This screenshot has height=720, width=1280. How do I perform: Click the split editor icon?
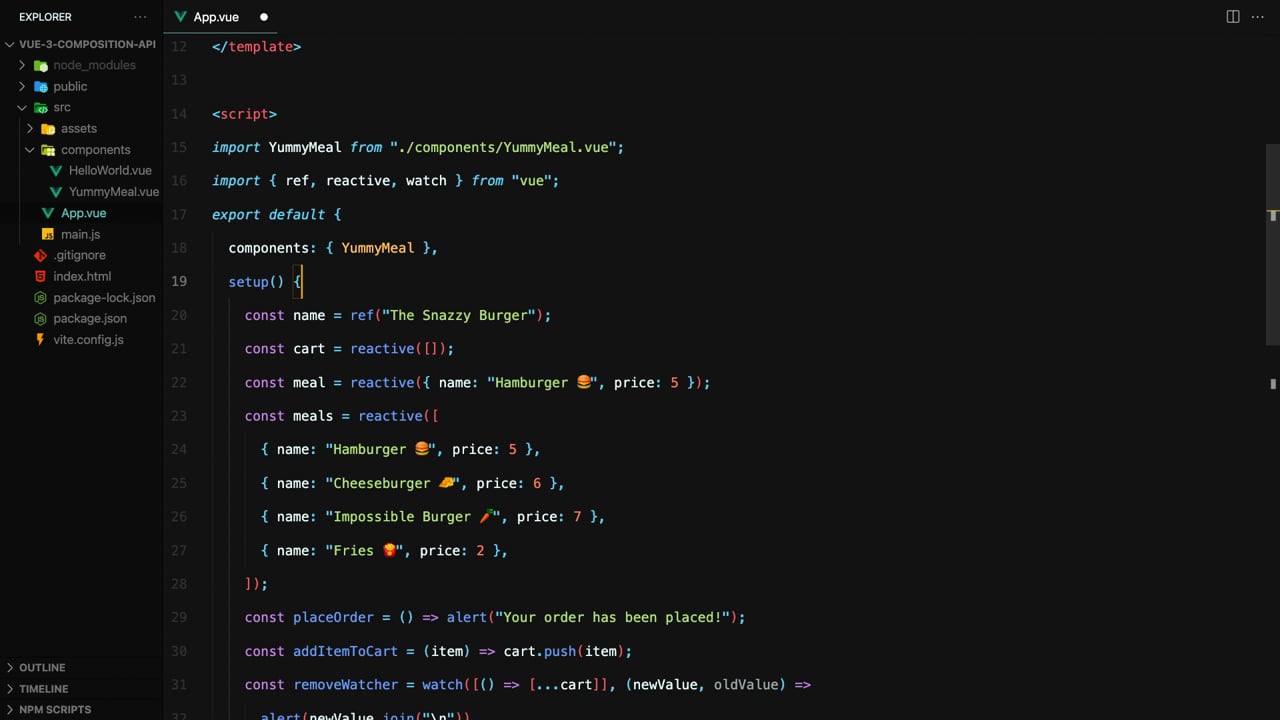pos(1233,17)
